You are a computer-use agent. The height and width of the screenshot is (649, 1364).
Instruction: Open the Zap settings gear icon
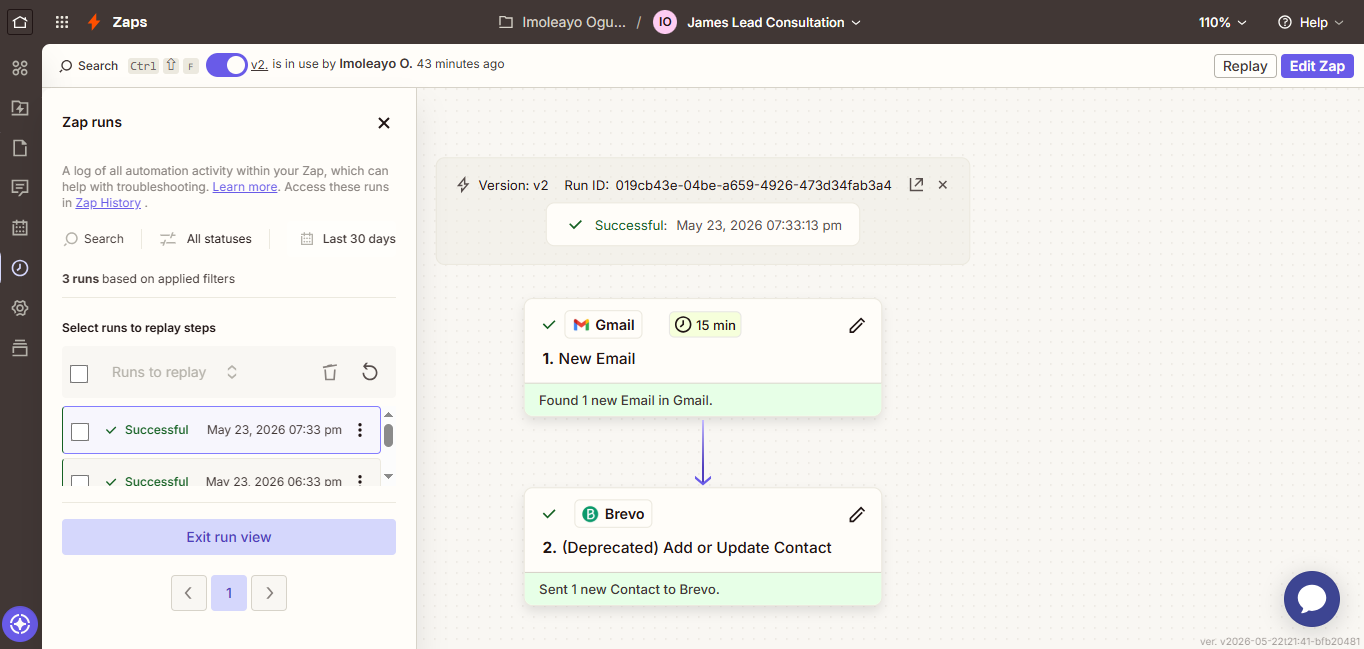point(20,308)
